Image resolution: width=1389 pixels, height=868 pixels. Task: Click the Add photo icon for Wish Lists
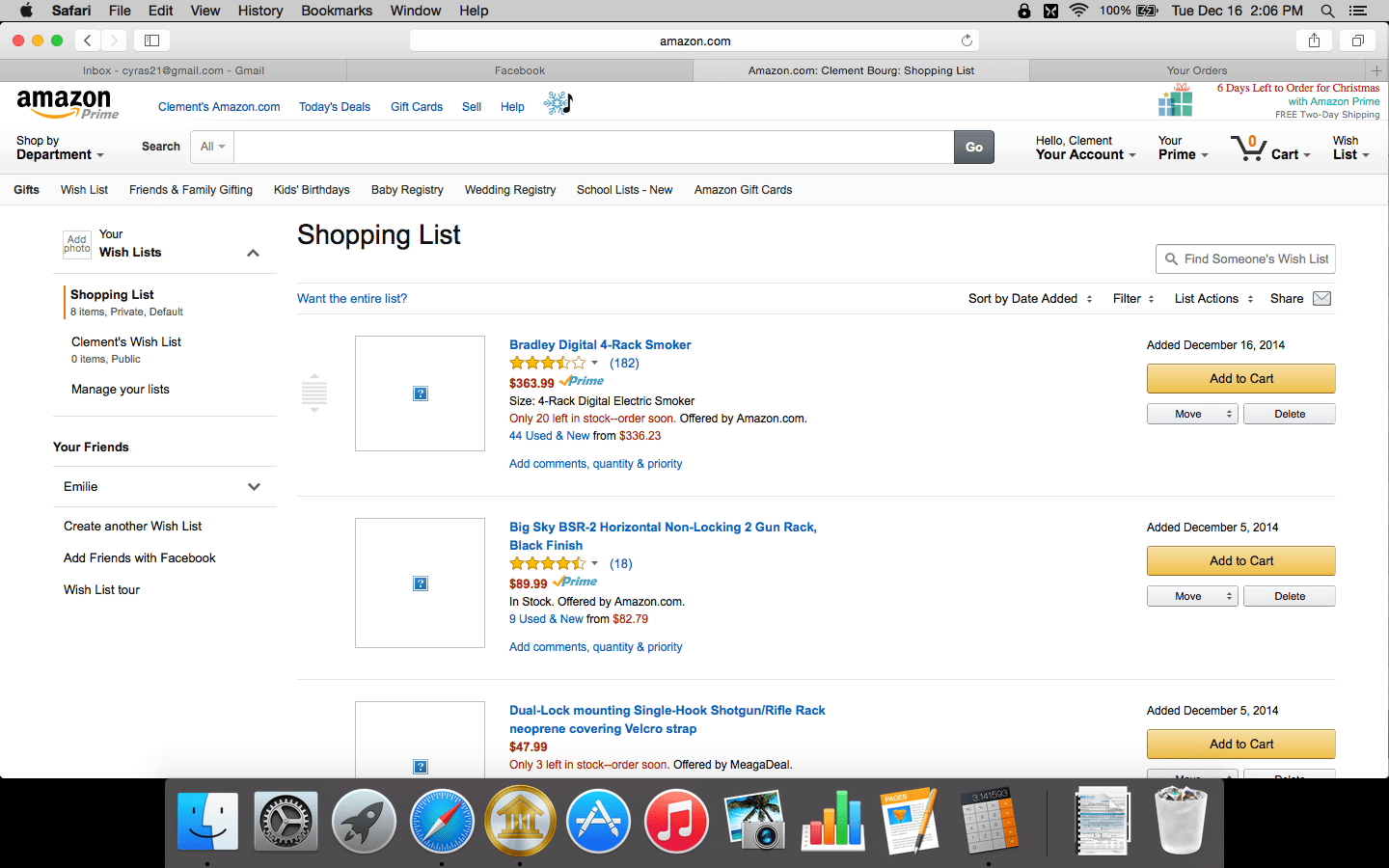click(76, 245)
